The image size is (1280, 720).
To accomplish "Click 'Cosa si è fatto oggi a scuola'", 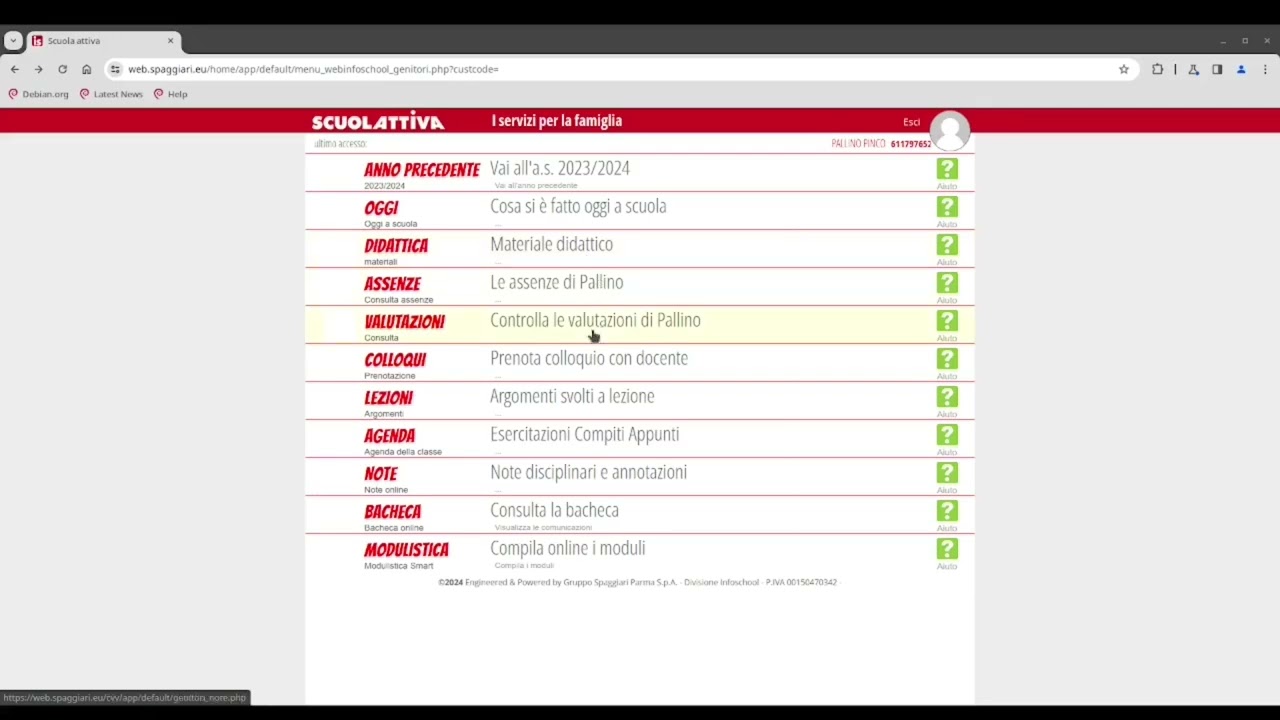I will 578,206.
